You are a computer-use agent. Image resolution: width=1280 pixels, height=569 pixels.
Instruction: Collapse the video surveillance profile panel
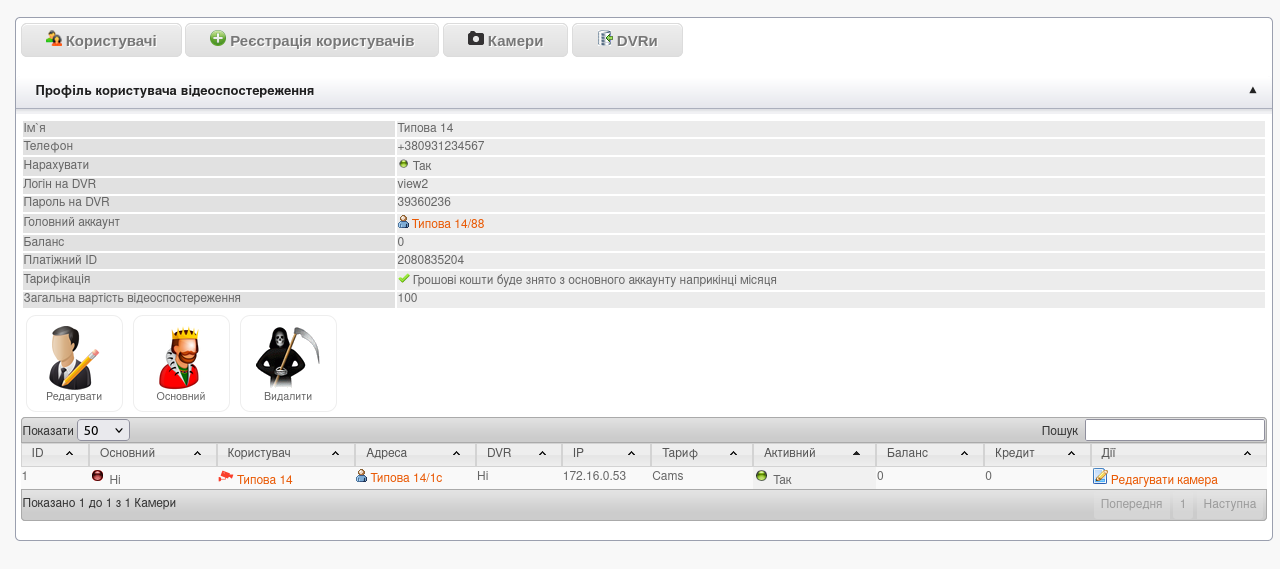point(1252,90)
